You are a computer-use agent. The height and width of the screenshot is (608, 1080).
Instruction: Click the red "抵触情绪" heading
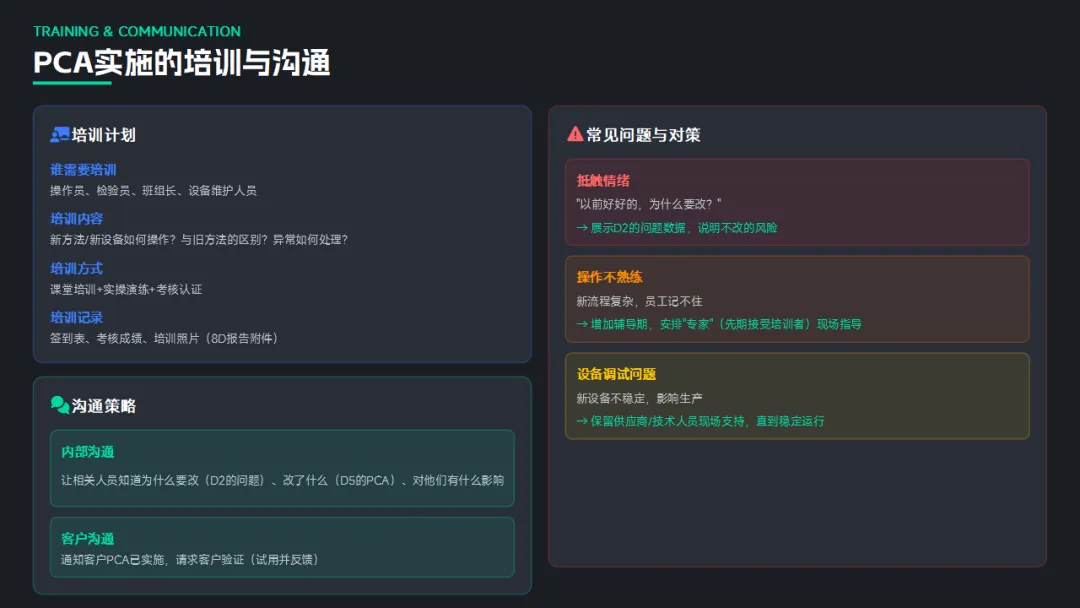click(603, 181)
